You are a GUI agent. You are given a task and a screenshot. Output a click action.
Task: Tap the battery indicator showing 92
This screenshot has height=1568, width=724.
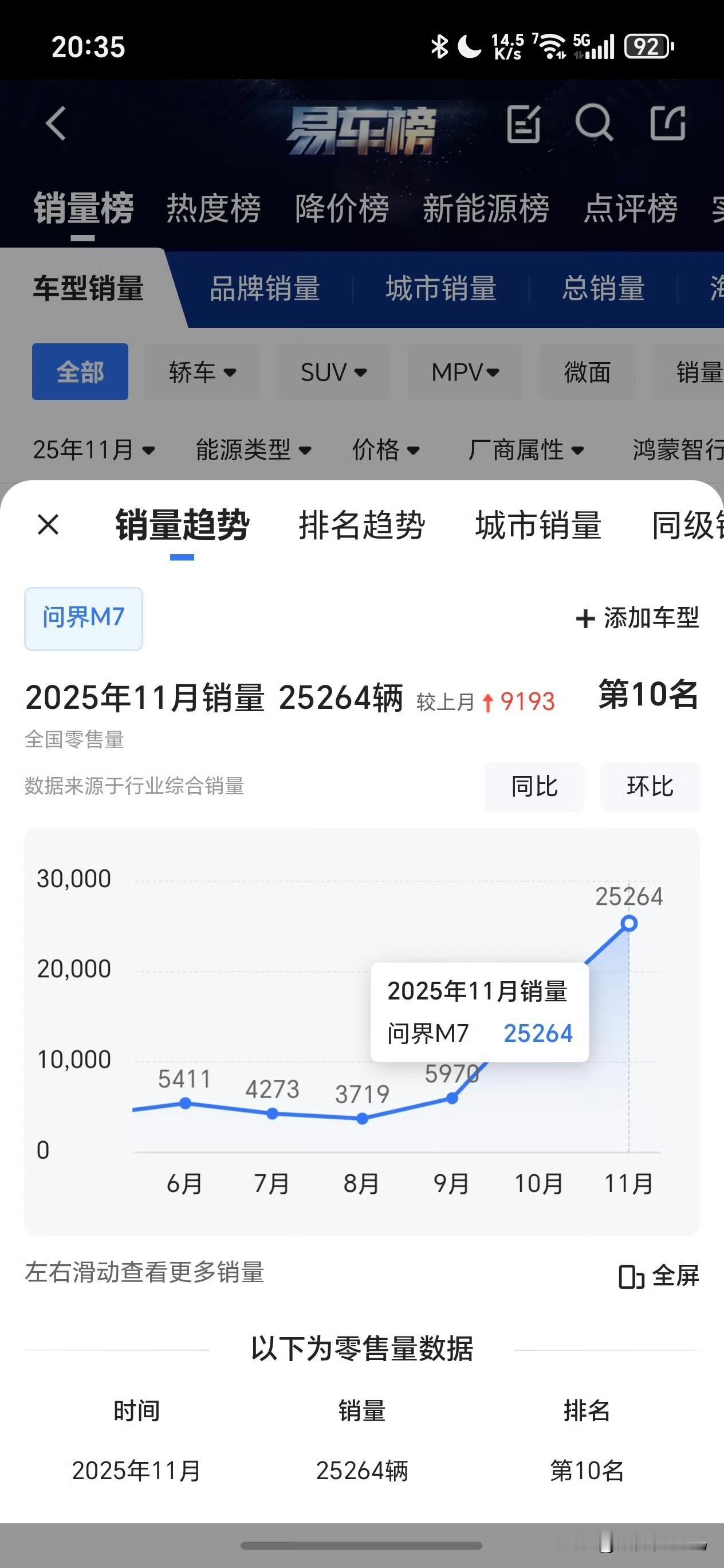tap(648, 46)
